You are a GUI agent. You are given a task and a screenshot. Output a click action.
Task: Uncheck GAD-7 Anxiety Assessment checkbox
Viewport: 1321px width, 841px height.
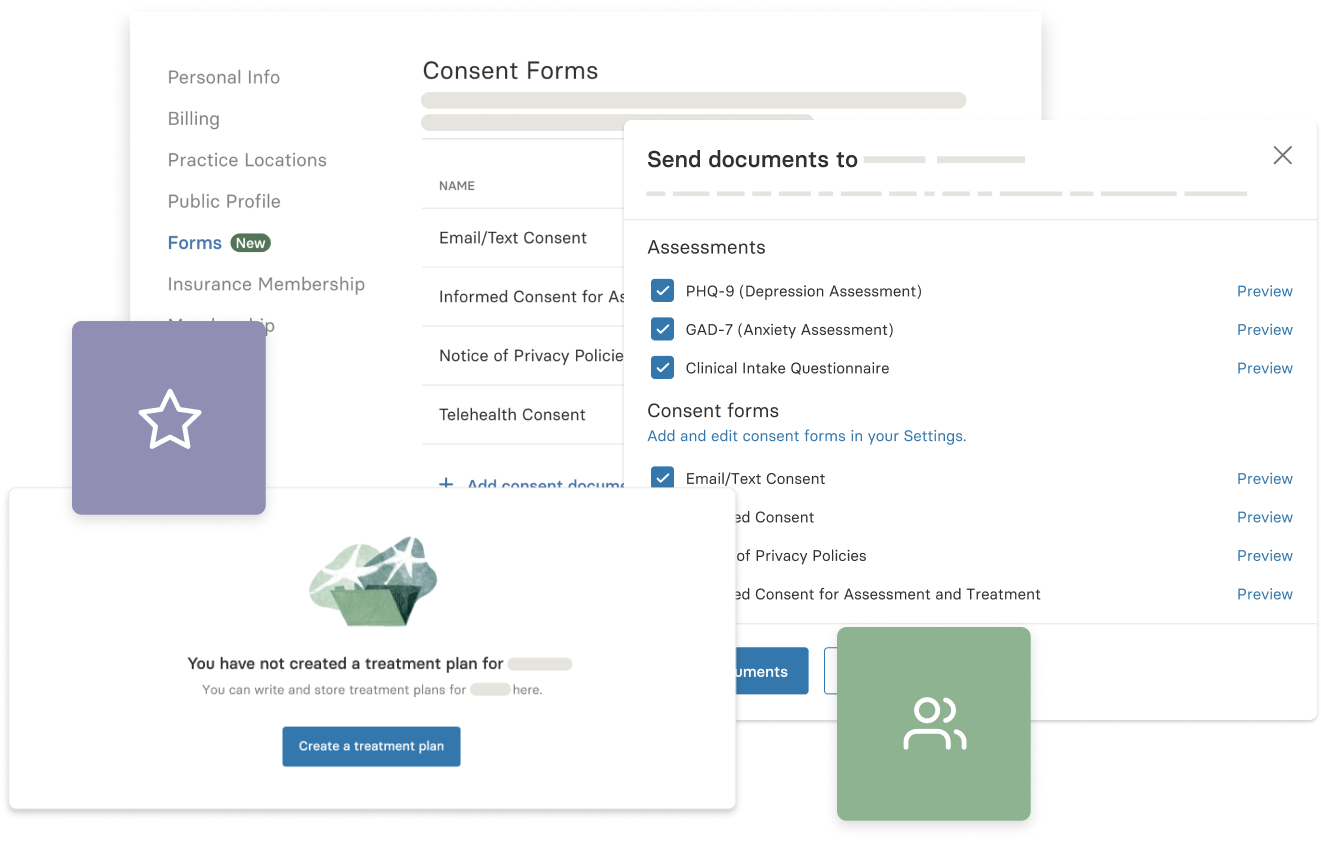click(662, 329)
